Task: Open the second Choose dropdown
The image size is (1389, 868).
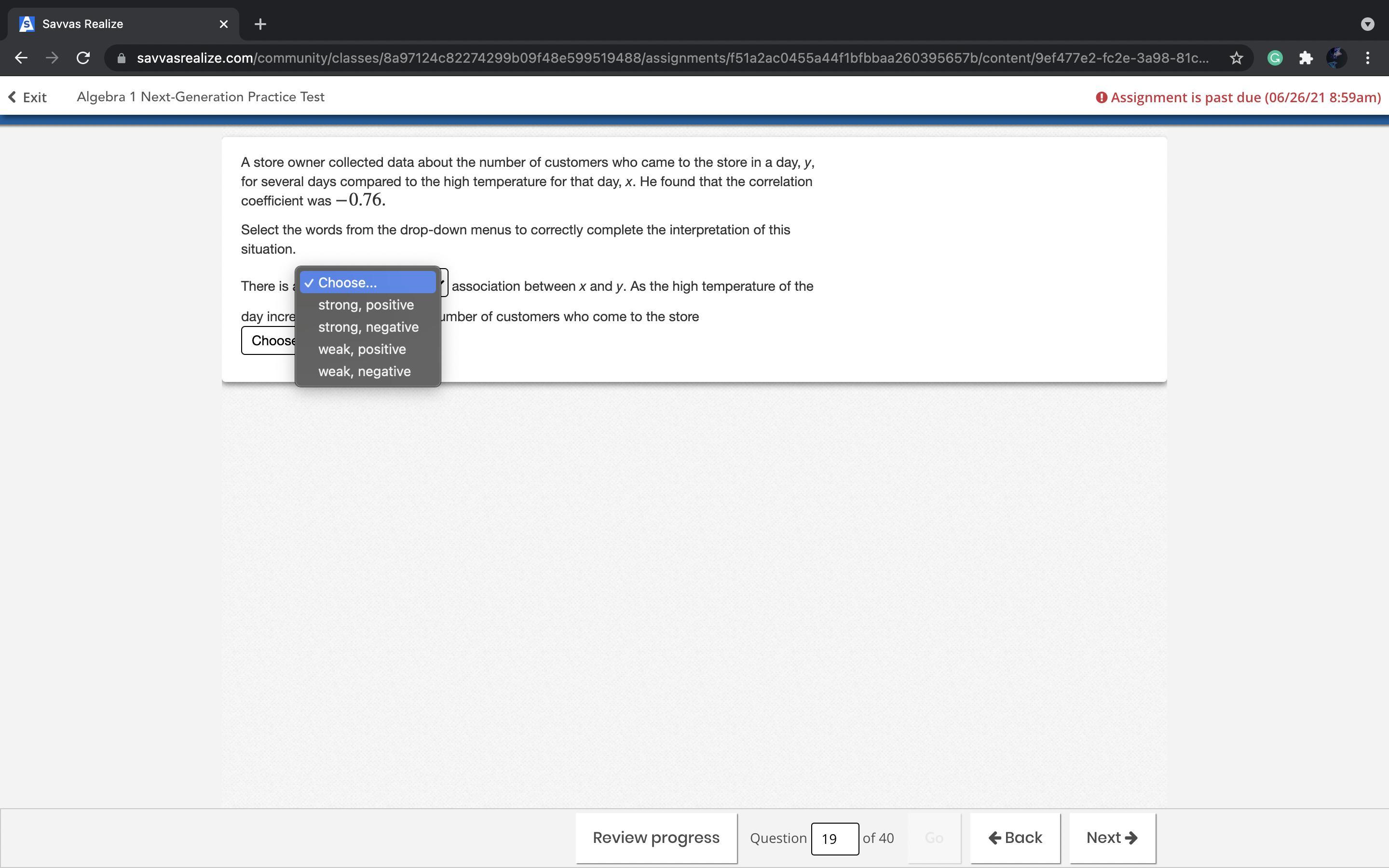Action: (x=269, y=340)
